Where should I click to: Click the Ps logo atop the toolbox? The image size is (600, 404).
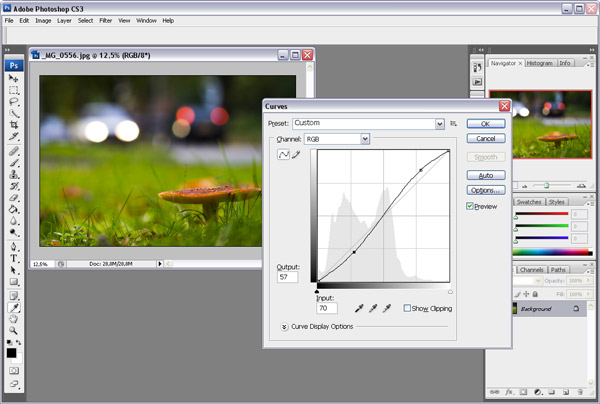click(x=14, y=65)
